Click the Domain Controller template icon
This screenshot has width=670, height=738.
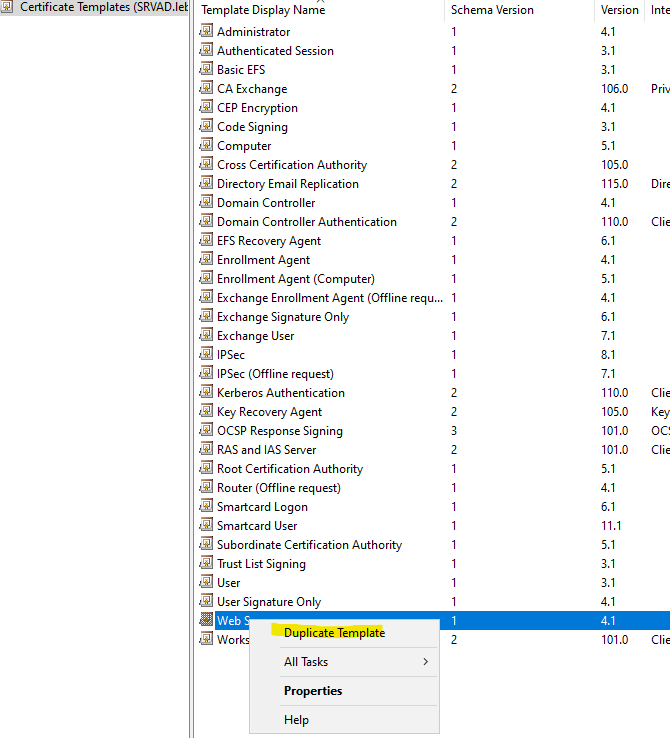207,203
